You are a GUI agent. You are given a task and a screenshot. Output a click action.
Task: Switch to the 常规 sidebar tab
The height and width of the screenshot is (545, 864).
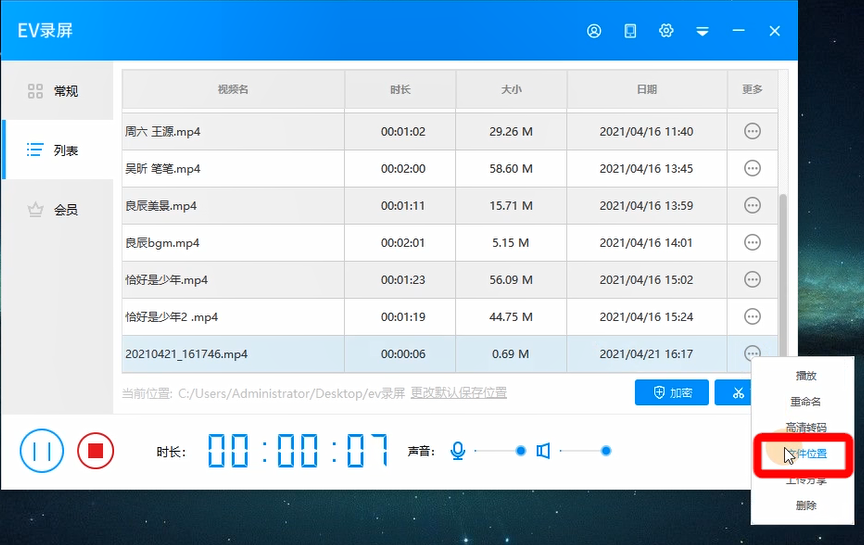point(57,90)
